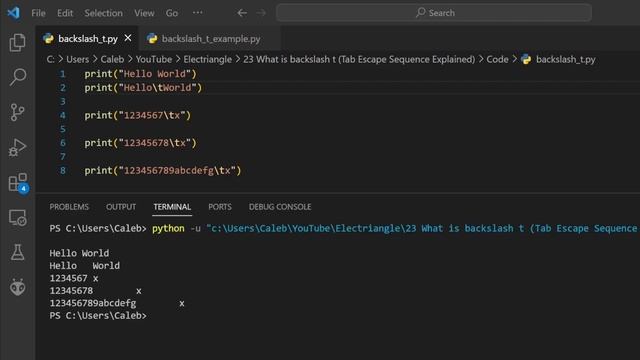This screenshot has width=640, height=360.
Task: Click breadcrumb segment Caleb
Action: 112,59
